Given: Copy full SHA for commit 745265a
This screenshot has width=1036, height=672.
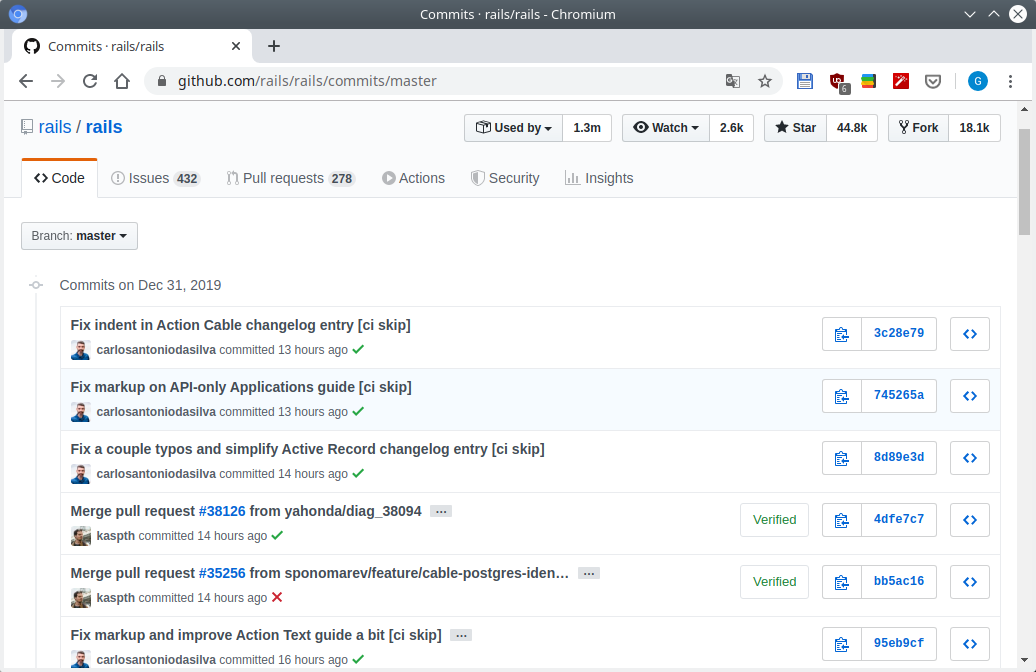Looking at the screenshot, I should (x=842, y=396).
